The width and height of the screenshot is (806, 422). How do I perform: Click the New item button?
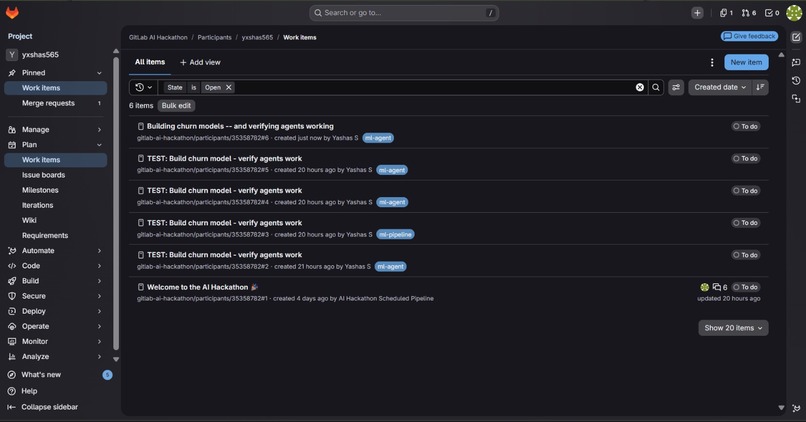tap(746, 62)
